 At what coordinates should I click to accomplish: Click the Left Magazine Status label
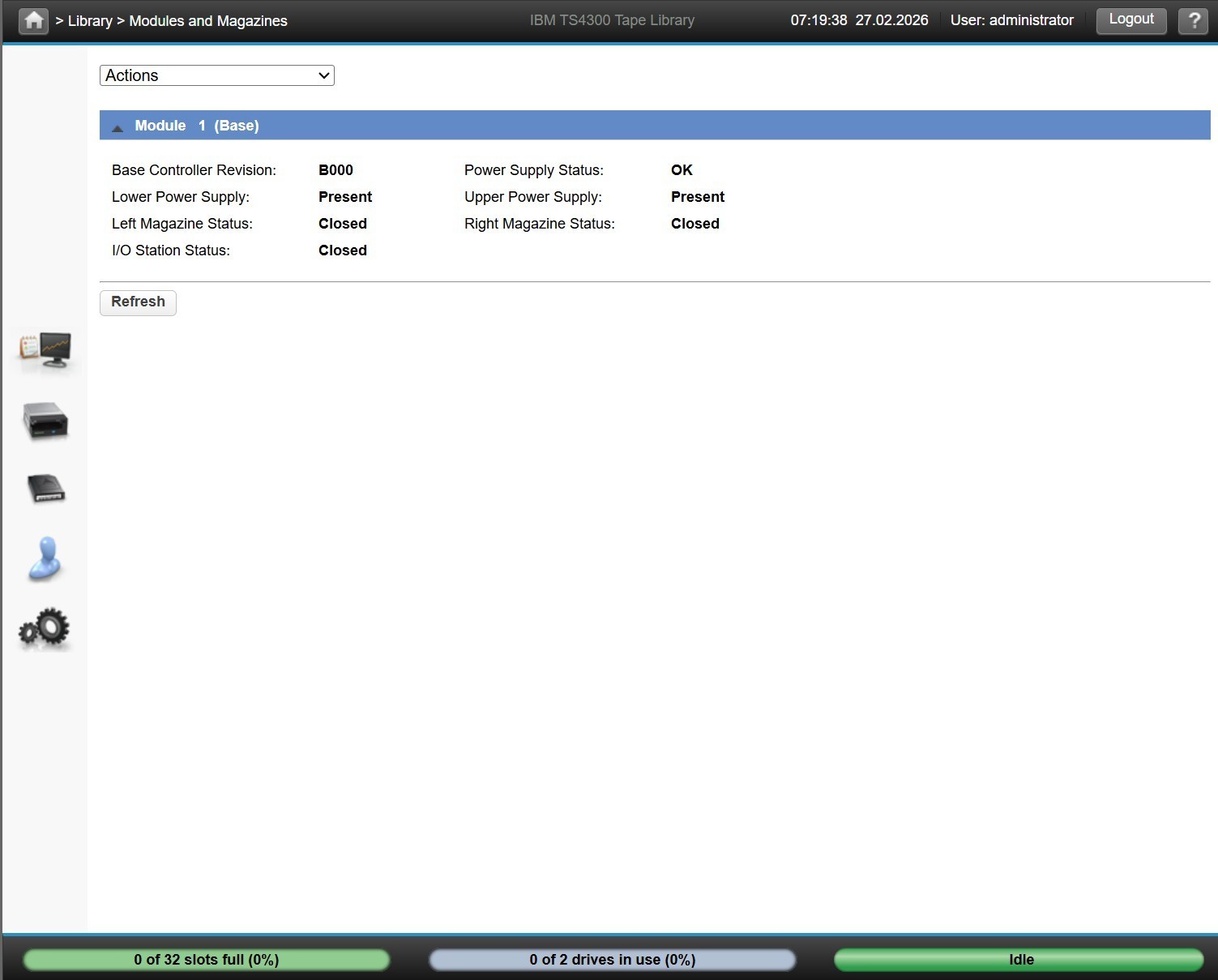[182, 224]
